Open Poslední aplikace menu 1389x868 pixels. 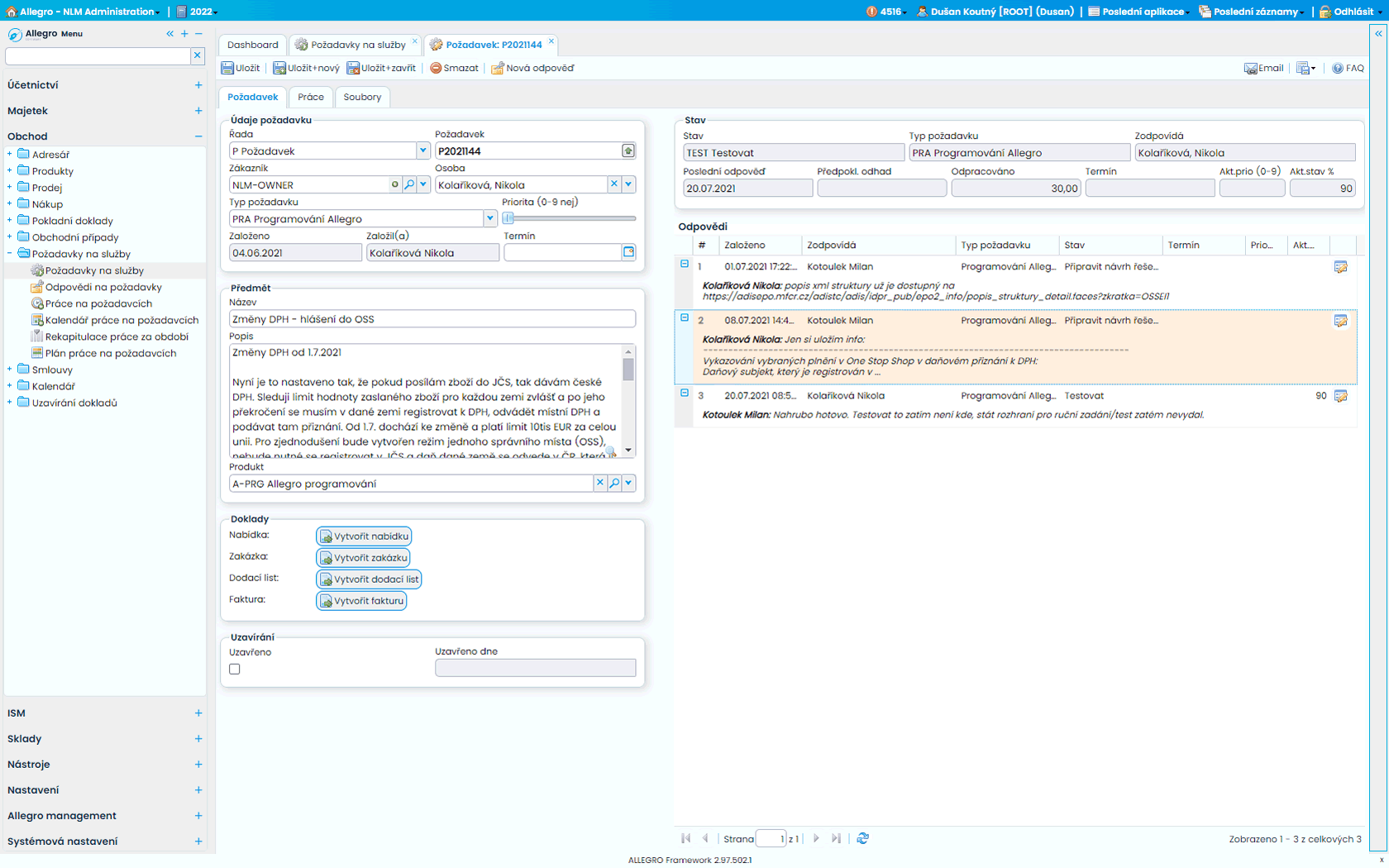tap(1139, 12)
